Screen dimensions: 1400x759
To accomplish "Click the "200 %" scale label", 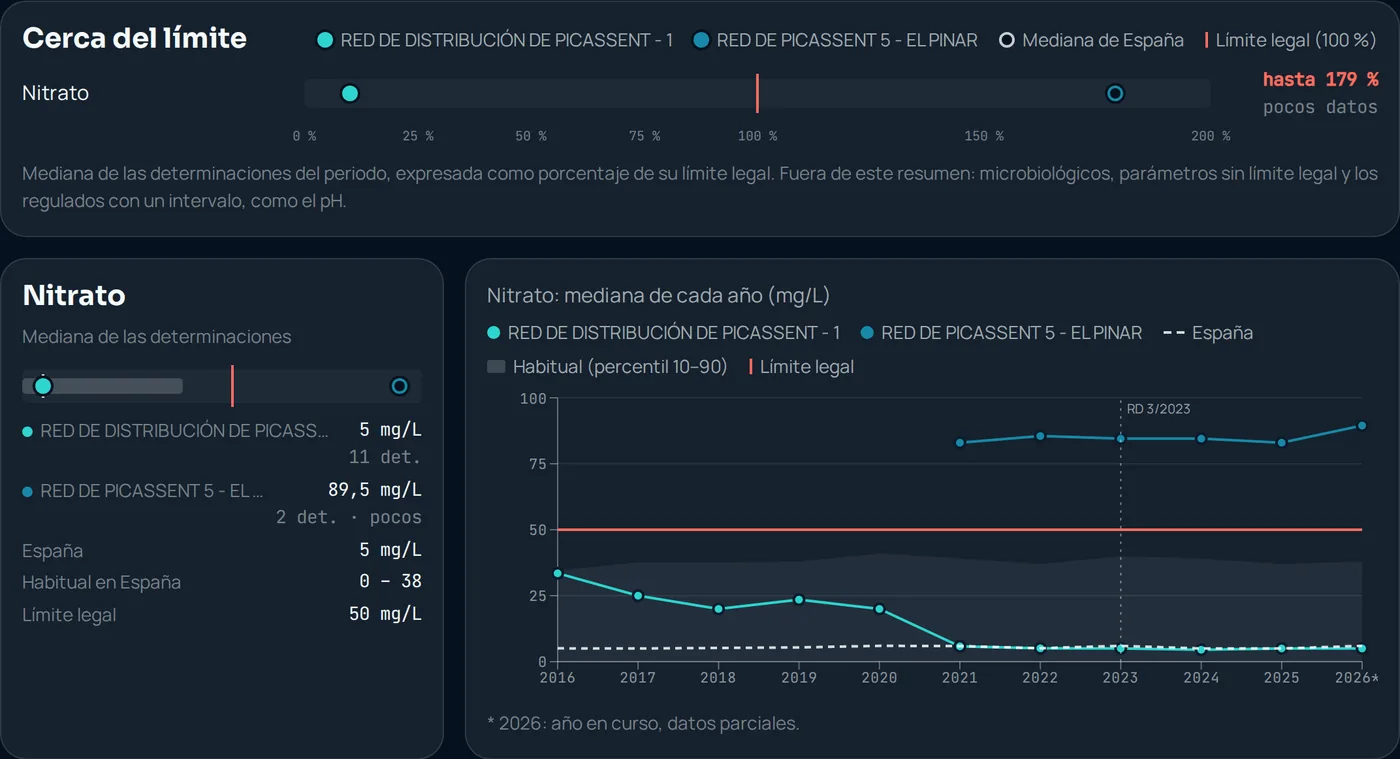I will (x=1210, y=136).
